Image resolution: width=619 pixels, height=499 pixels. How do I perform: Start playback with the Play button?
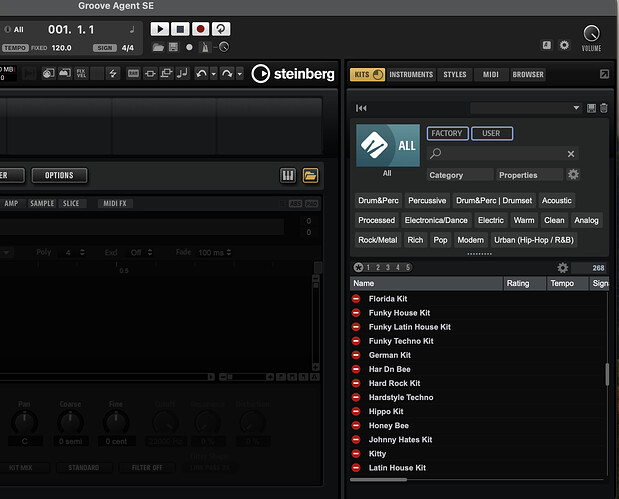159,29
